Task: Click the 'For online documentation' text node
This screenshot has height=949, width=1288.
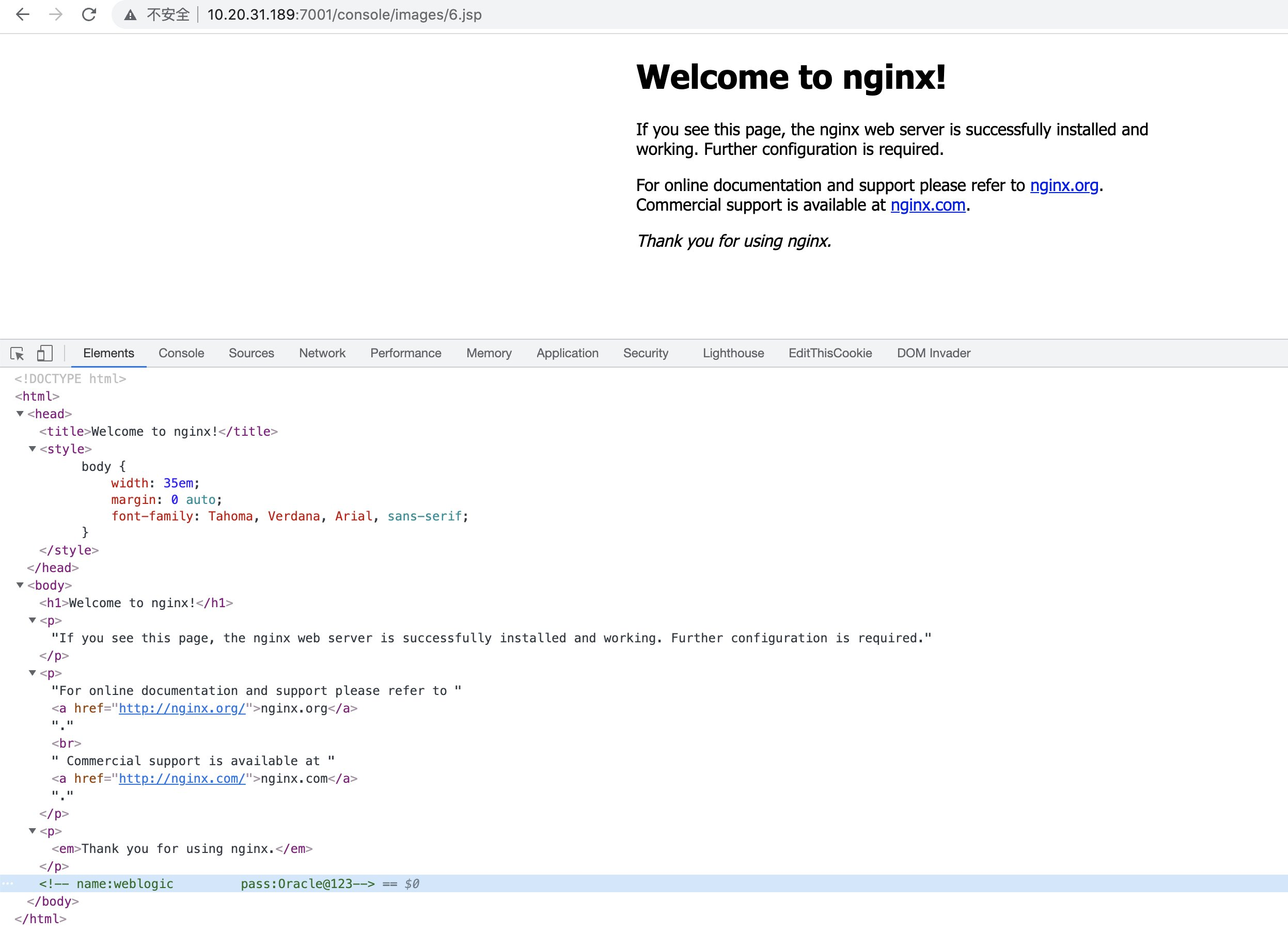Action: (x=256, y=691)
